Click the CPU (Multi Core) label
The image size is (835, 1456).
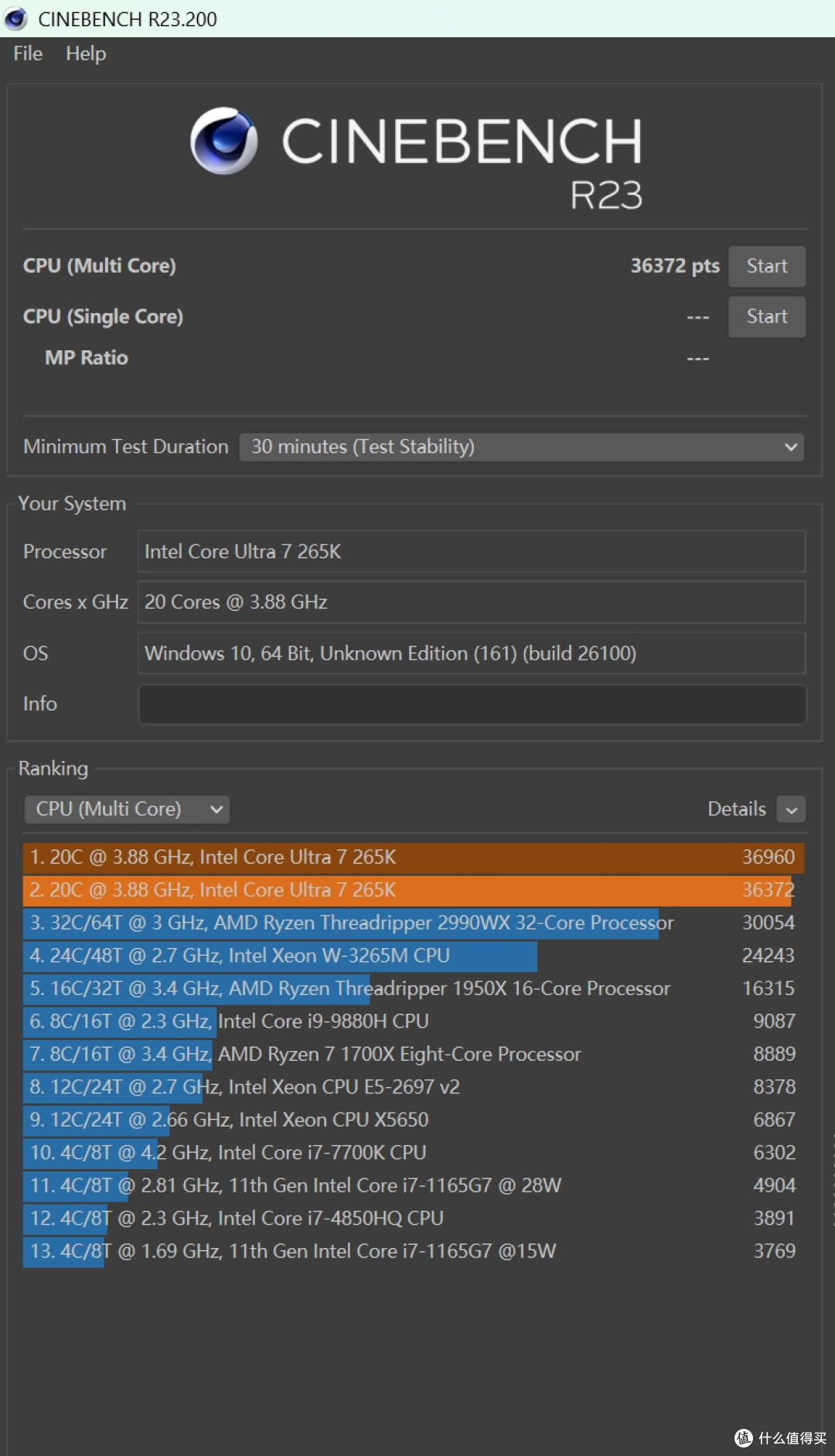pos(100,266)
